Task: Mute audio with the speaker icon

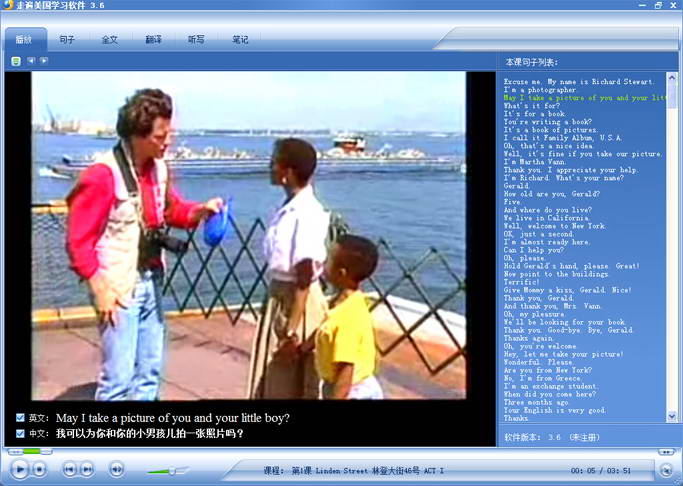Action: click(116, 469)
